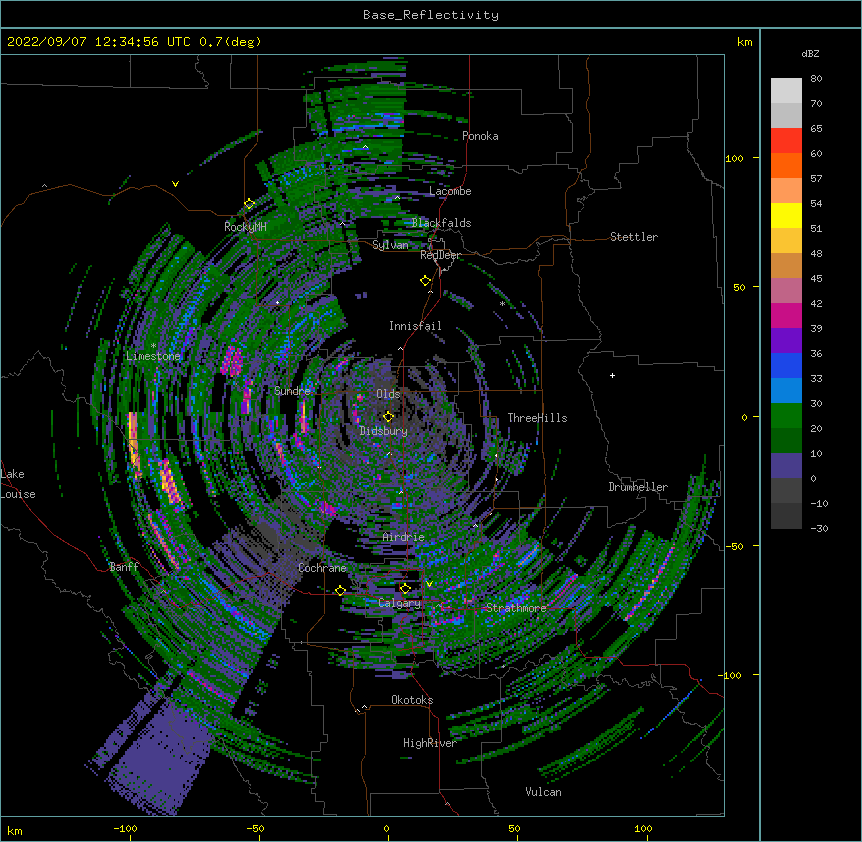This screenshot has height=842, width=862.
Task: Click the yellow station marker south of Red Deer
Action: pos(426,281)
